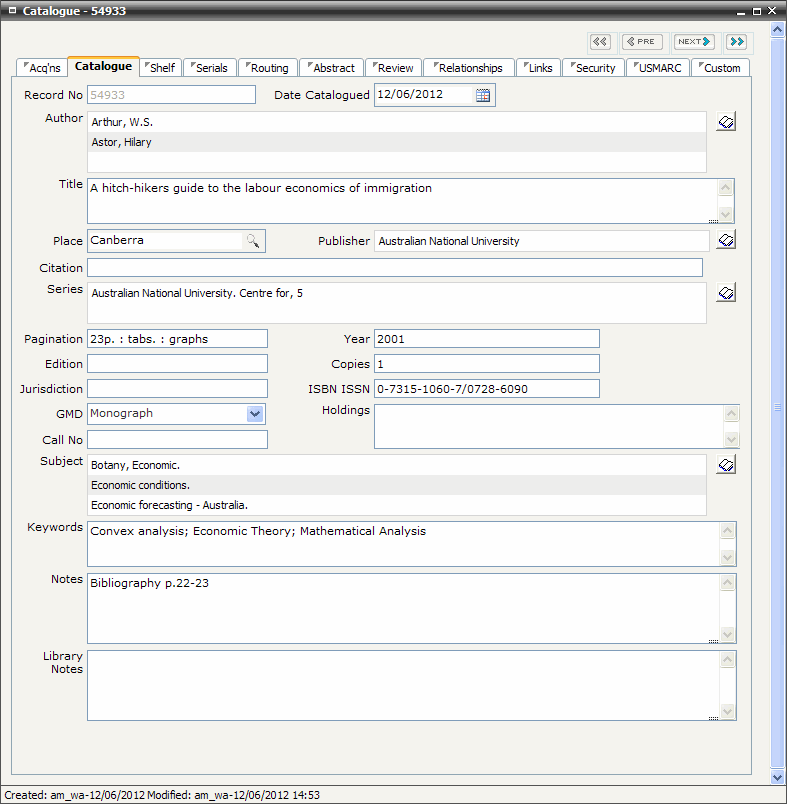Click the Place lookup magnifier icon
The image size is (787, 804).
[253, 241]
